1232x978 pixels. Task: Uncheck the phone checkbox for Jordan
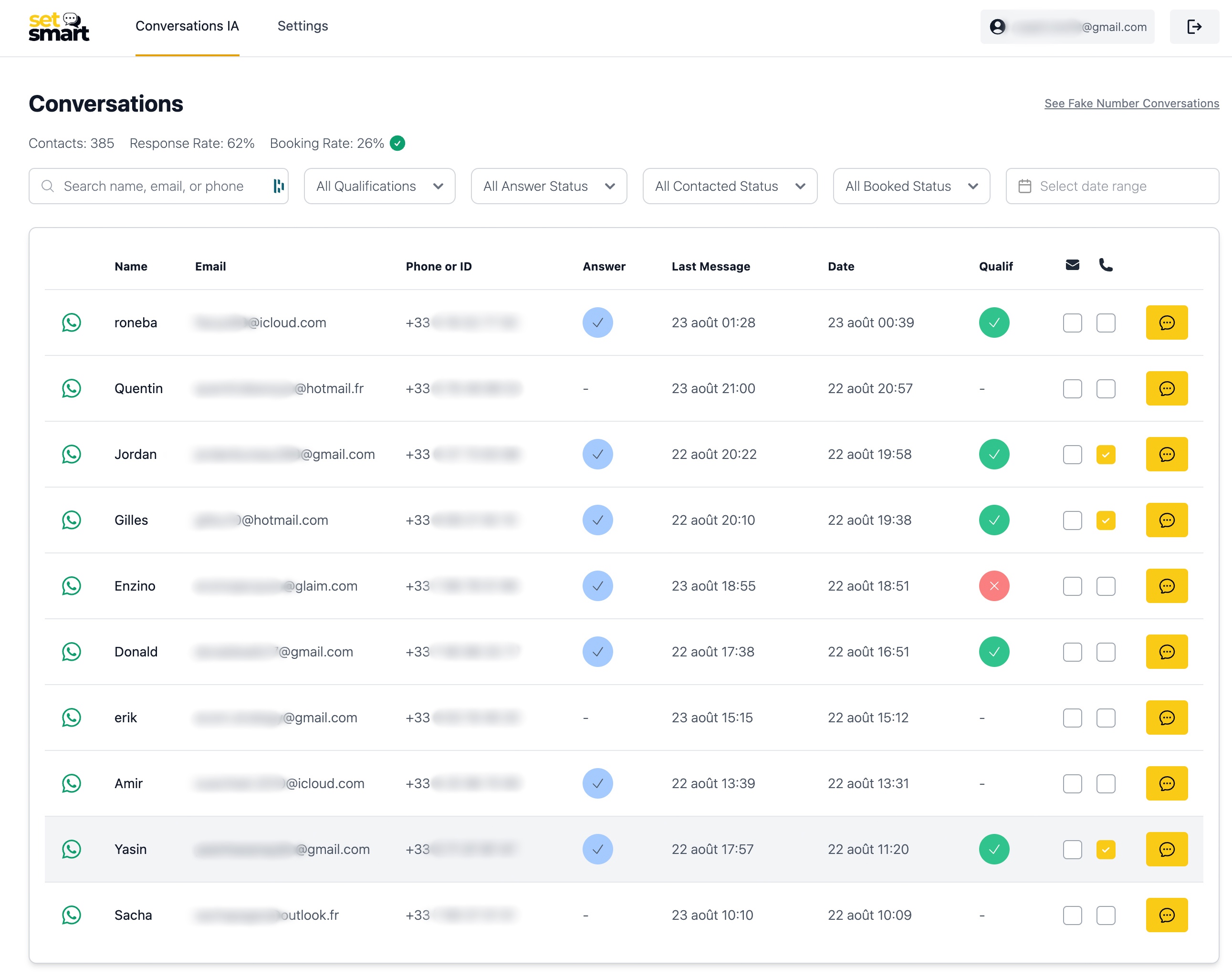[x=1105, y=455]
